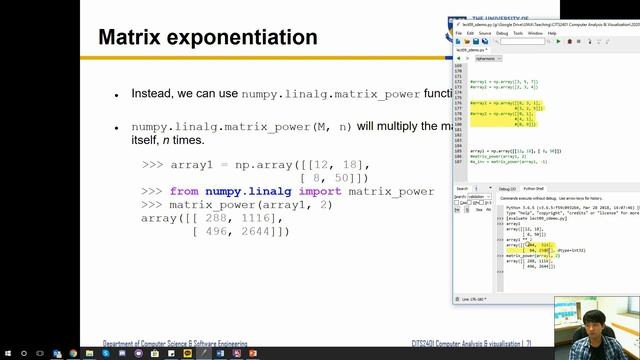Screen dimensions: 640x360
Task: Open the Windows Start menu
Action: (8, 353)
